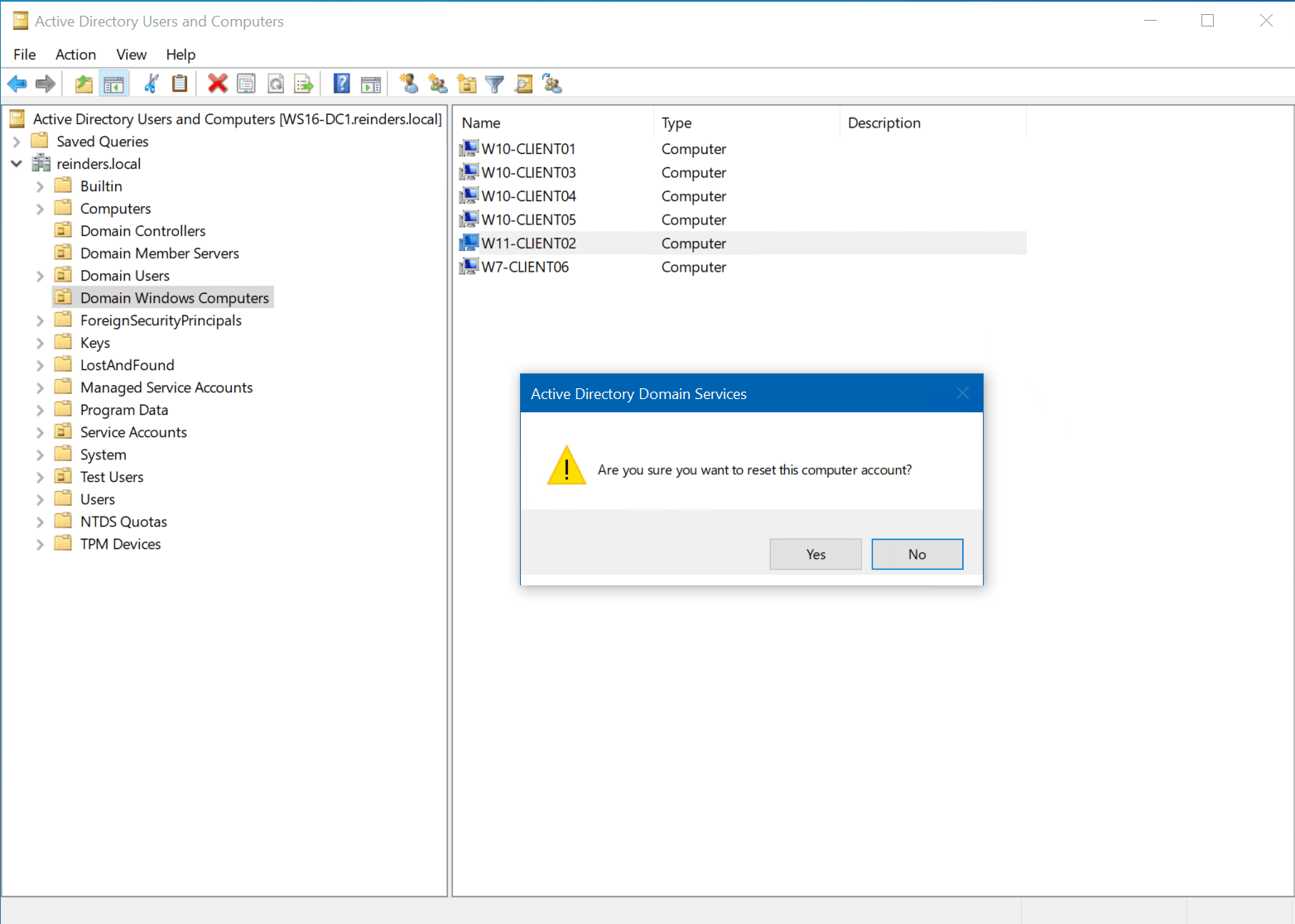This screenshot has width=1295, height=924.
Task: Expand the Domain Controllers node
Action: [x=40, y=230]
